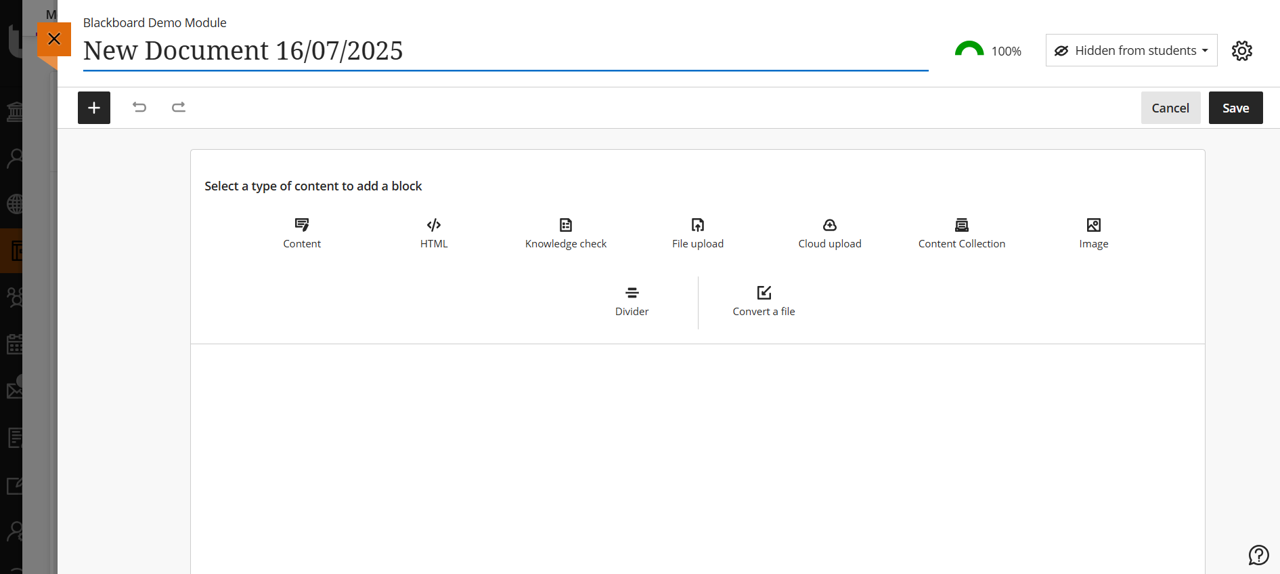Click the Blackboard Demo Module label

(x=155, y=22)
